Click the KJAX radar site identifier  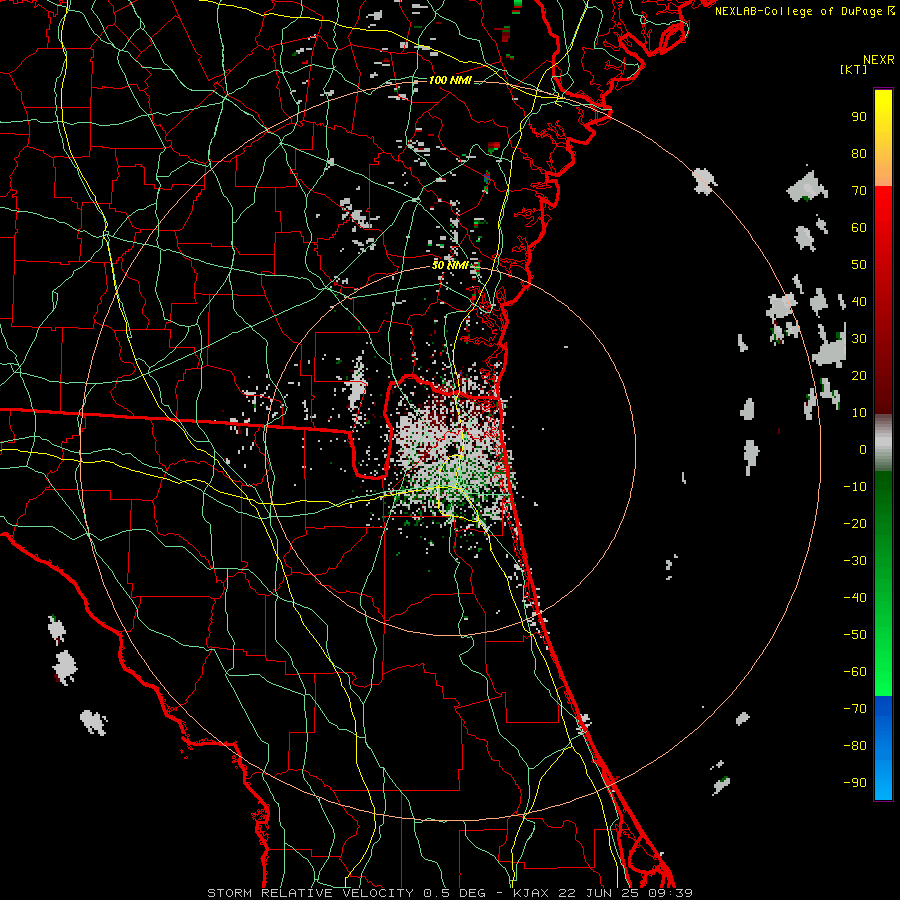click(x=531, y=893)
